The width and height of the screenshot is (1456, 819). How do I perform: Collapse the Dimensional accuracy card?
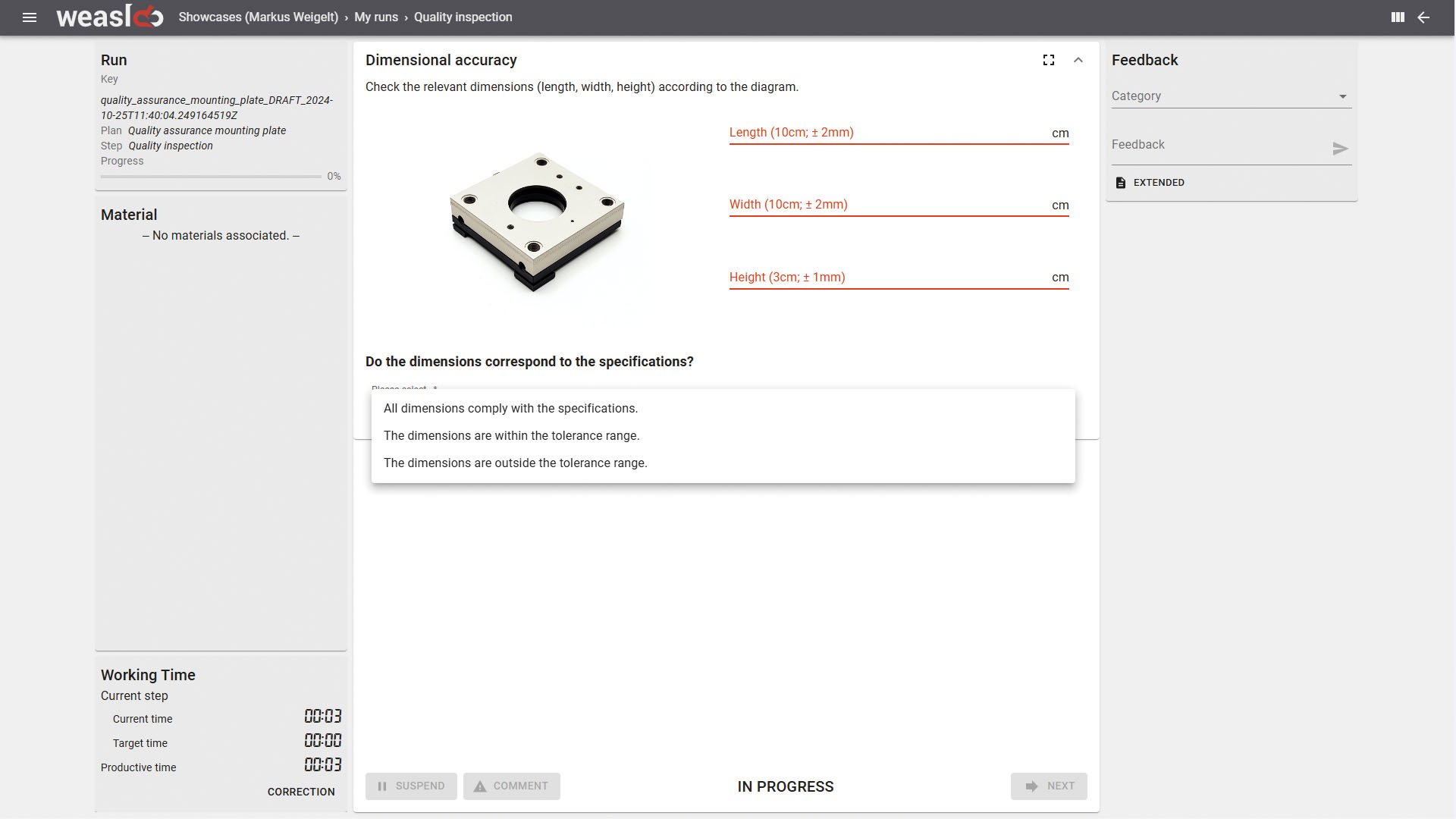tap(1078, 60)
